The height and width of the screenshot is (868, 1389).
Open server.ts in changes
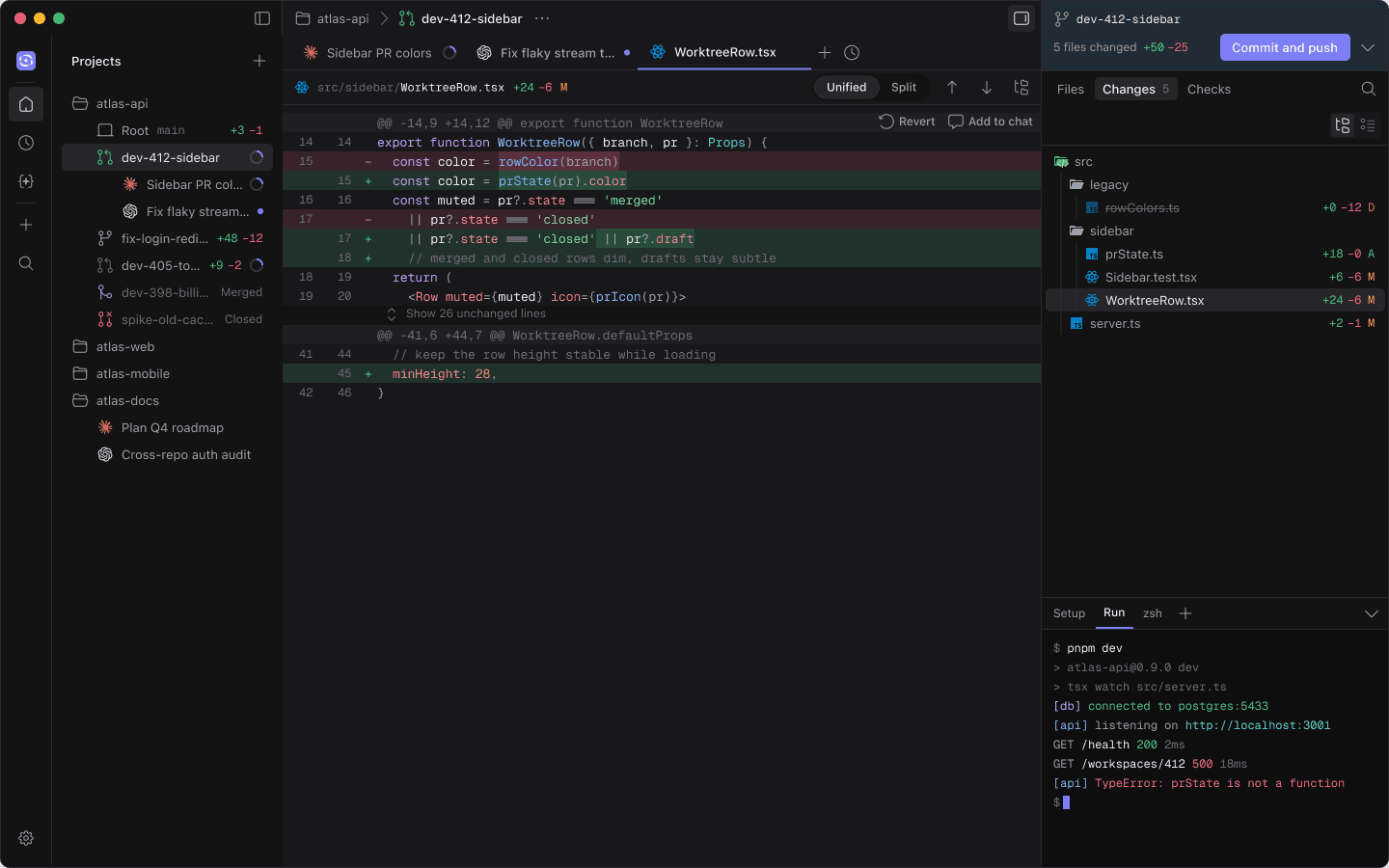[1215, 323]
